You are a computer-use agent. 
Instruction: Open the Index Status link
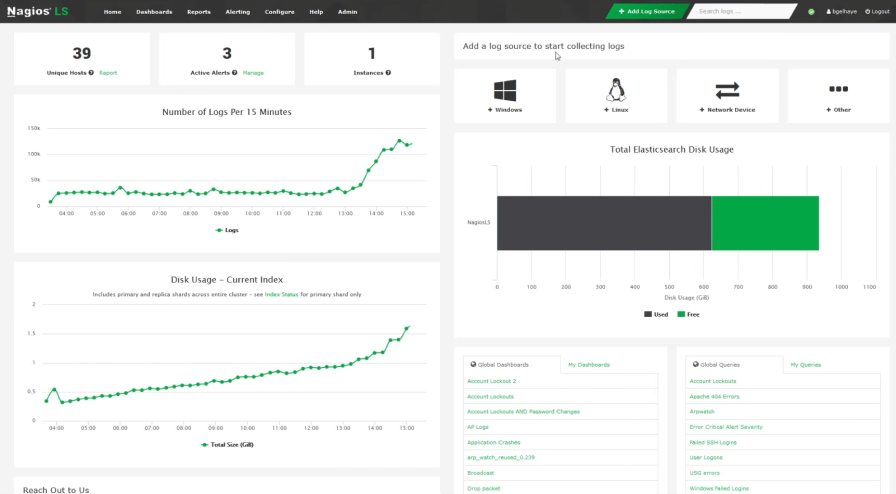point(285,295)
